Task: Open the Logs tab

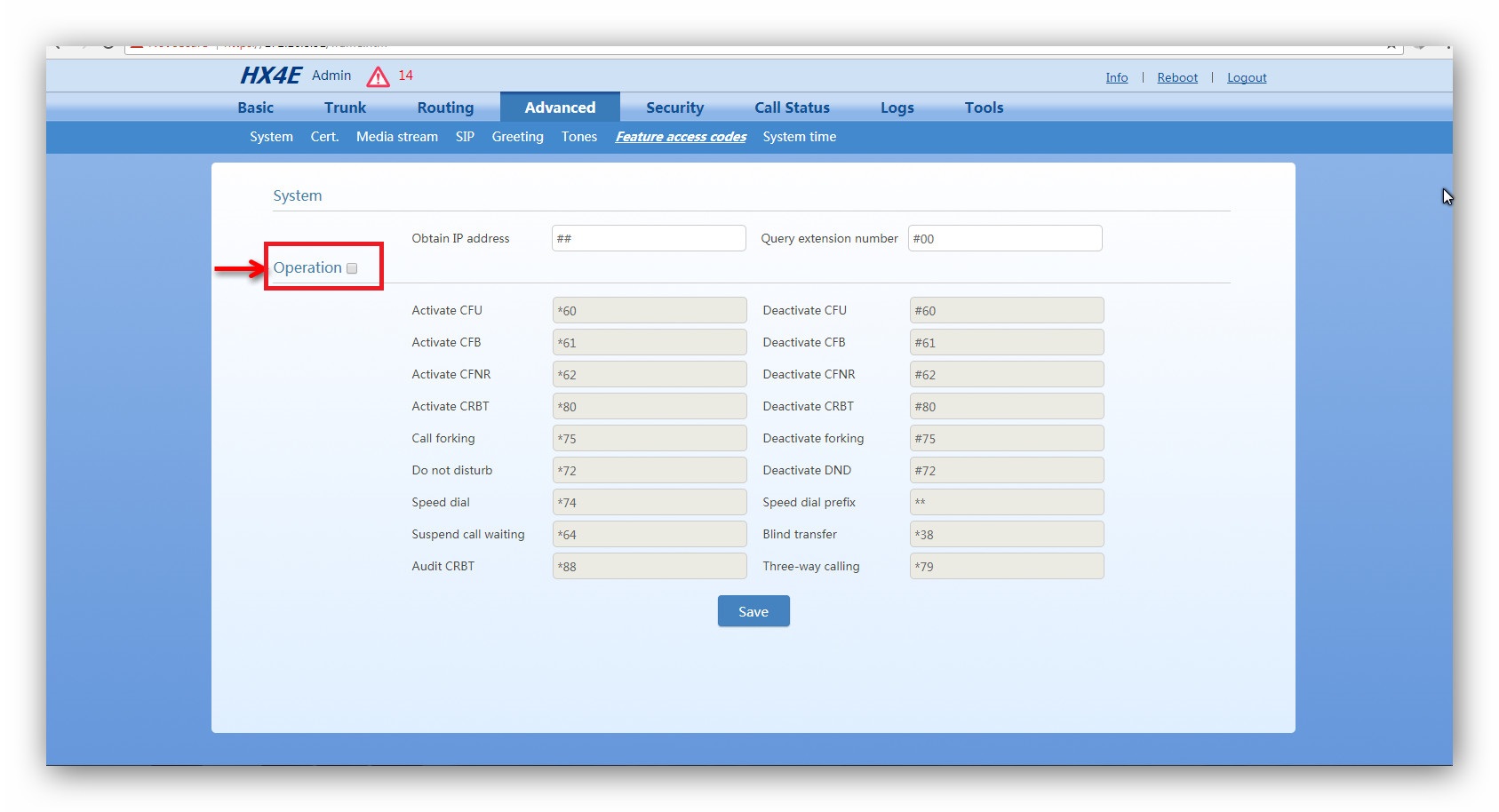Action: click(897, 107)
